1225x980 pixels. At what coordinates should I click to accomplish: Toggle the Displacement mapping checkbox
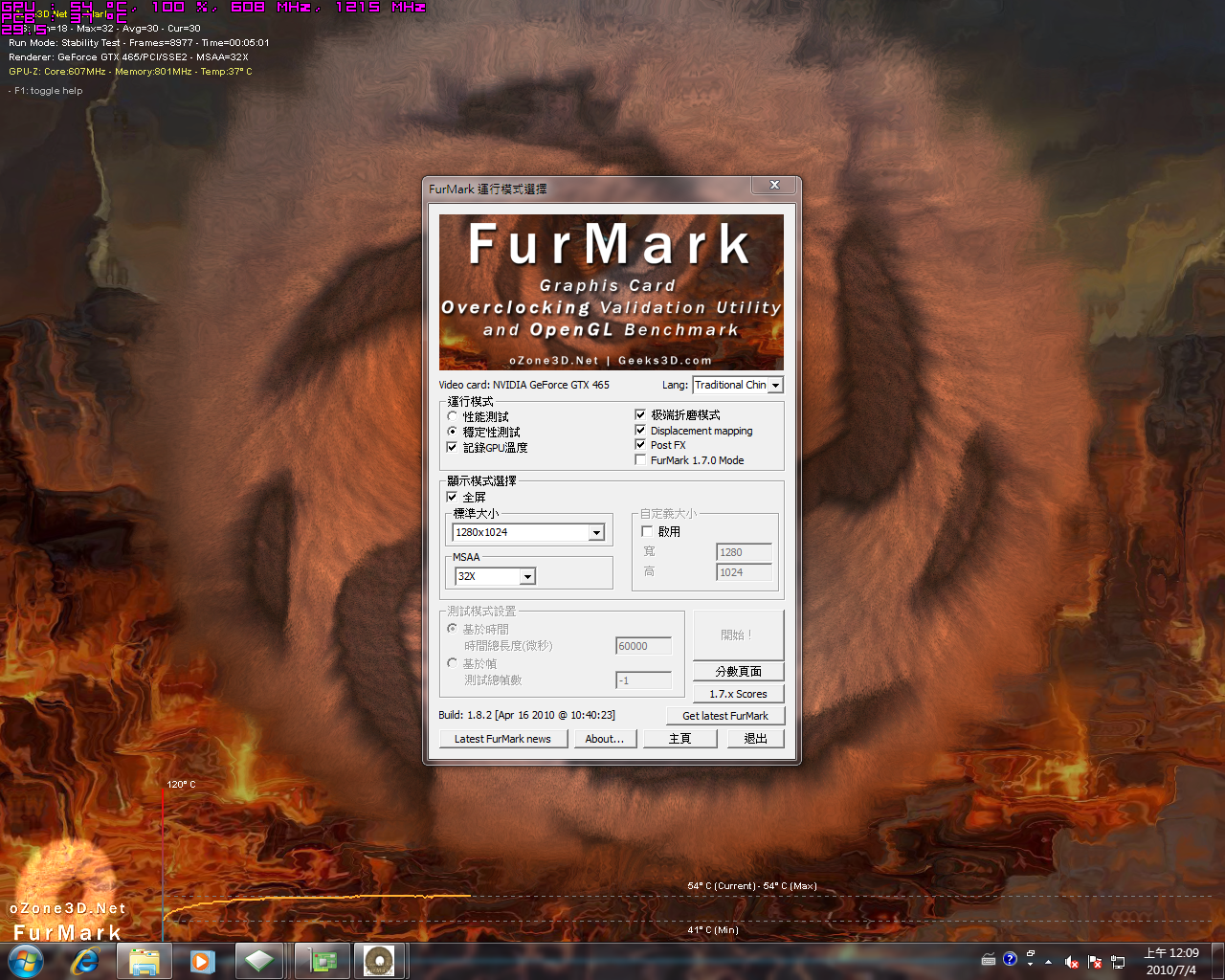click(x=640, y=430)
